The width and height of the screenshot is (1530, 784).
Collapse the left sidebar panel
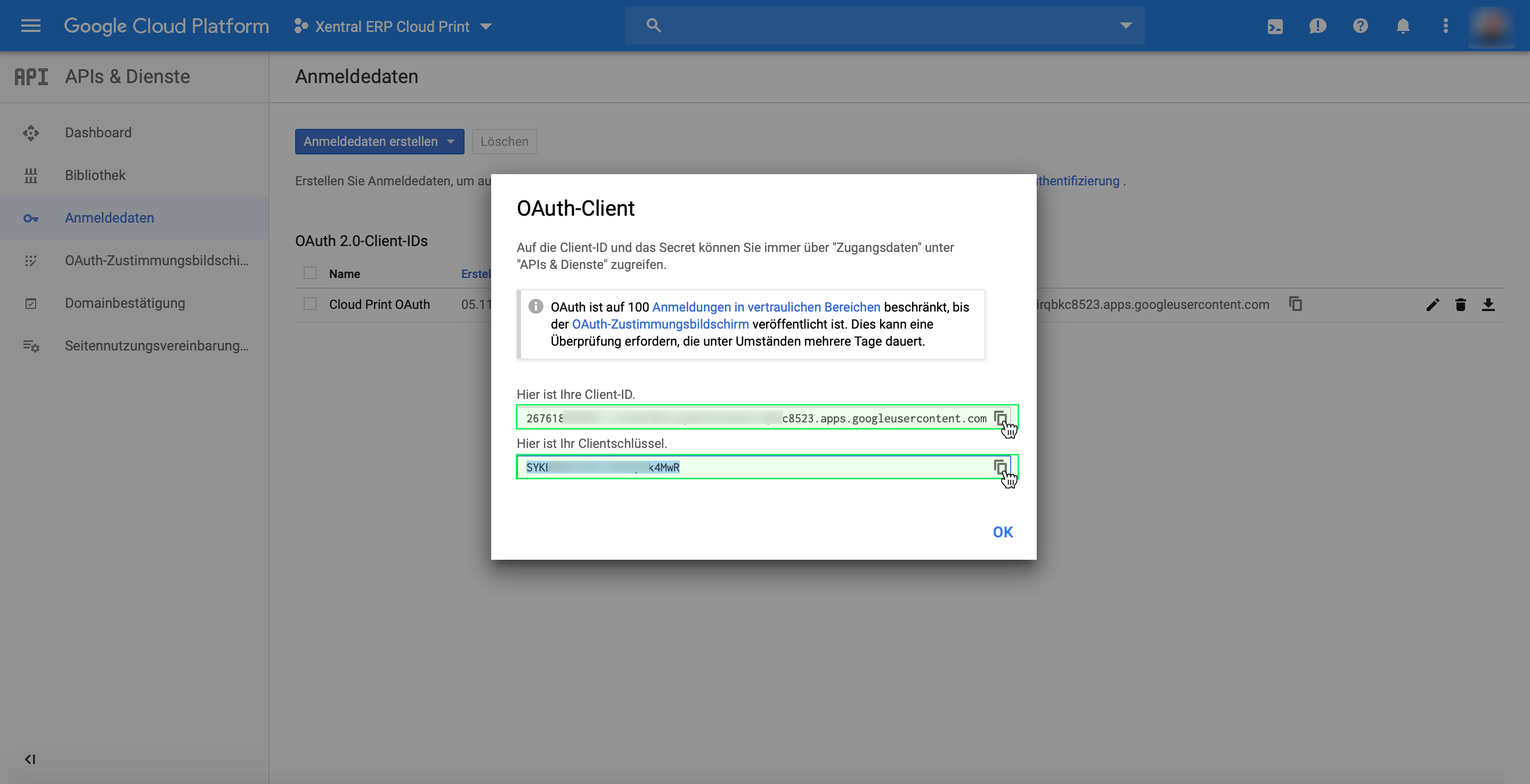30,759
